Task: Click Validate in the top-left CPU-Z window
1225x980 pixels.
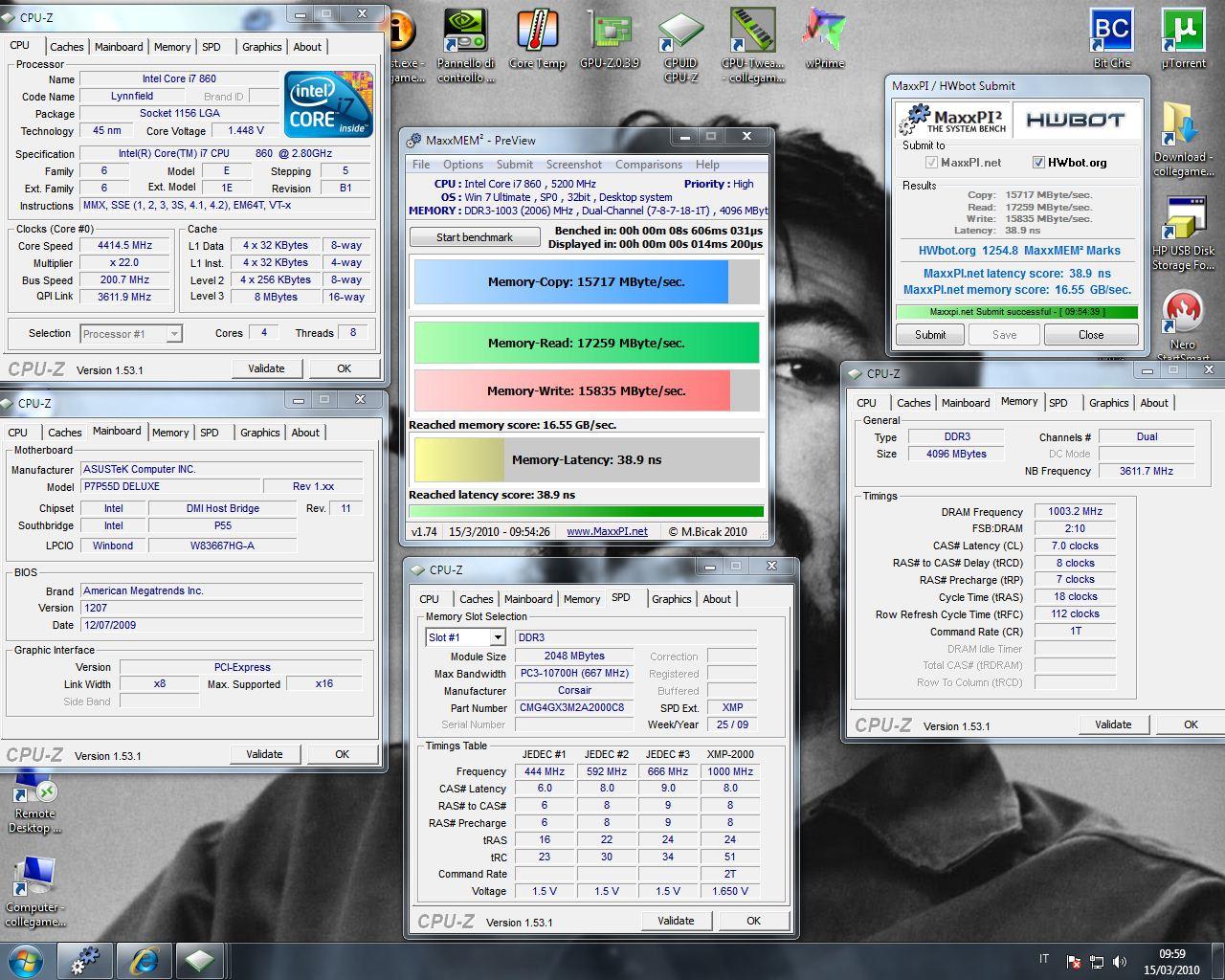Action: (x=266, y=368)
